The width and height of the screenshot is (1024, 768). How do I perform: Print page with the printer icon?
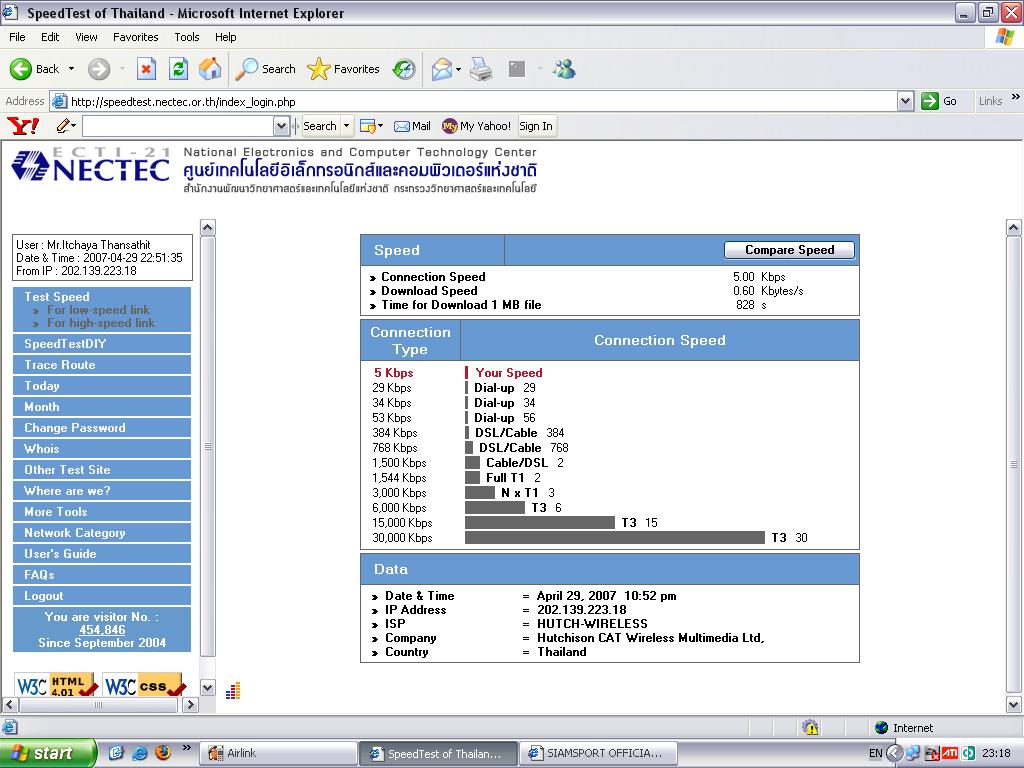click(x=481, y=69)
